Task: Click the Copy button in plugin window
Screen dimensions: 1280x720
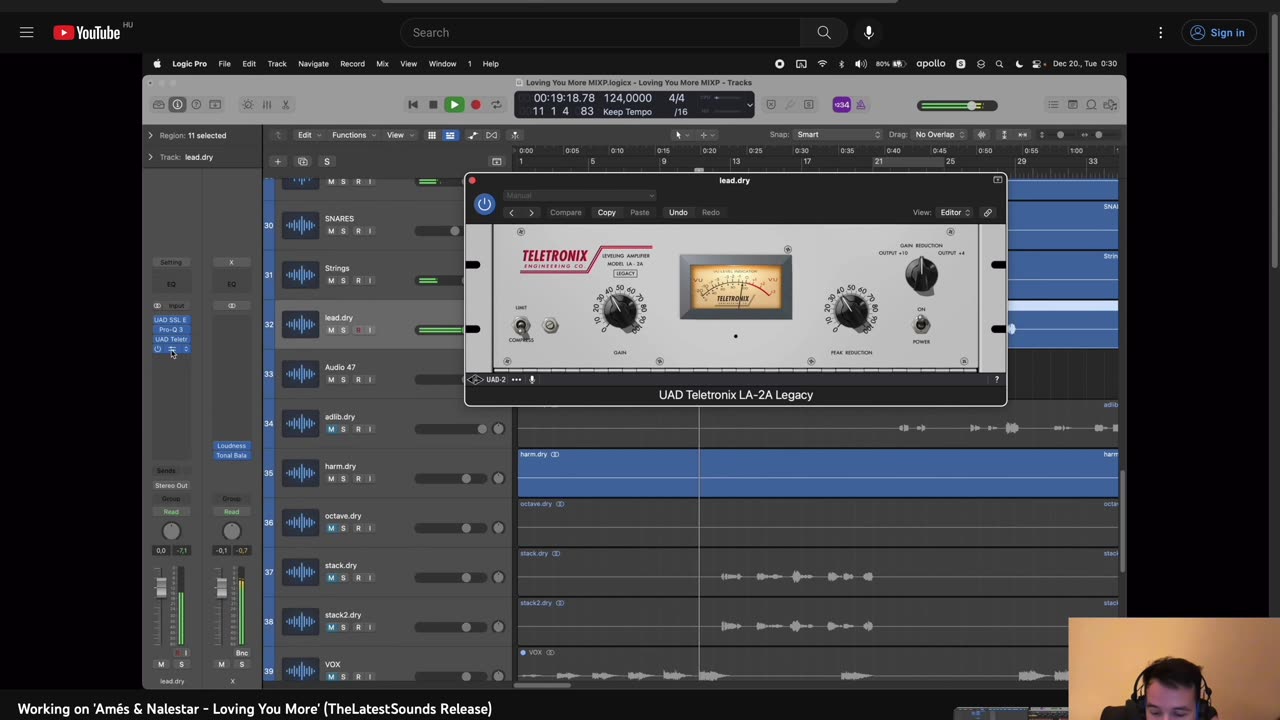Action: pyautogui.click(x=607, y=212)
